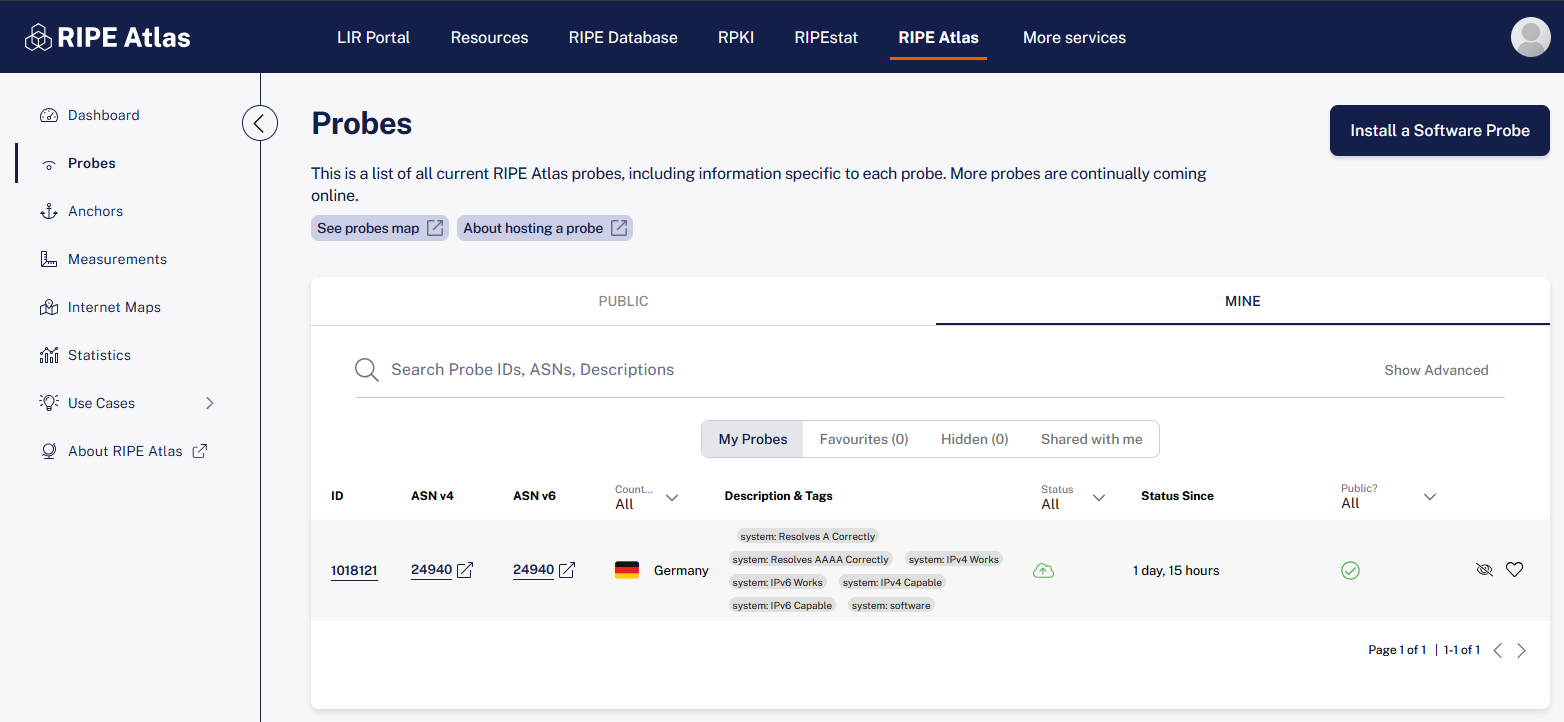Screen dimensions: 1564x722
Task: Click the Germany flag icon
Action: coord(627,570)
